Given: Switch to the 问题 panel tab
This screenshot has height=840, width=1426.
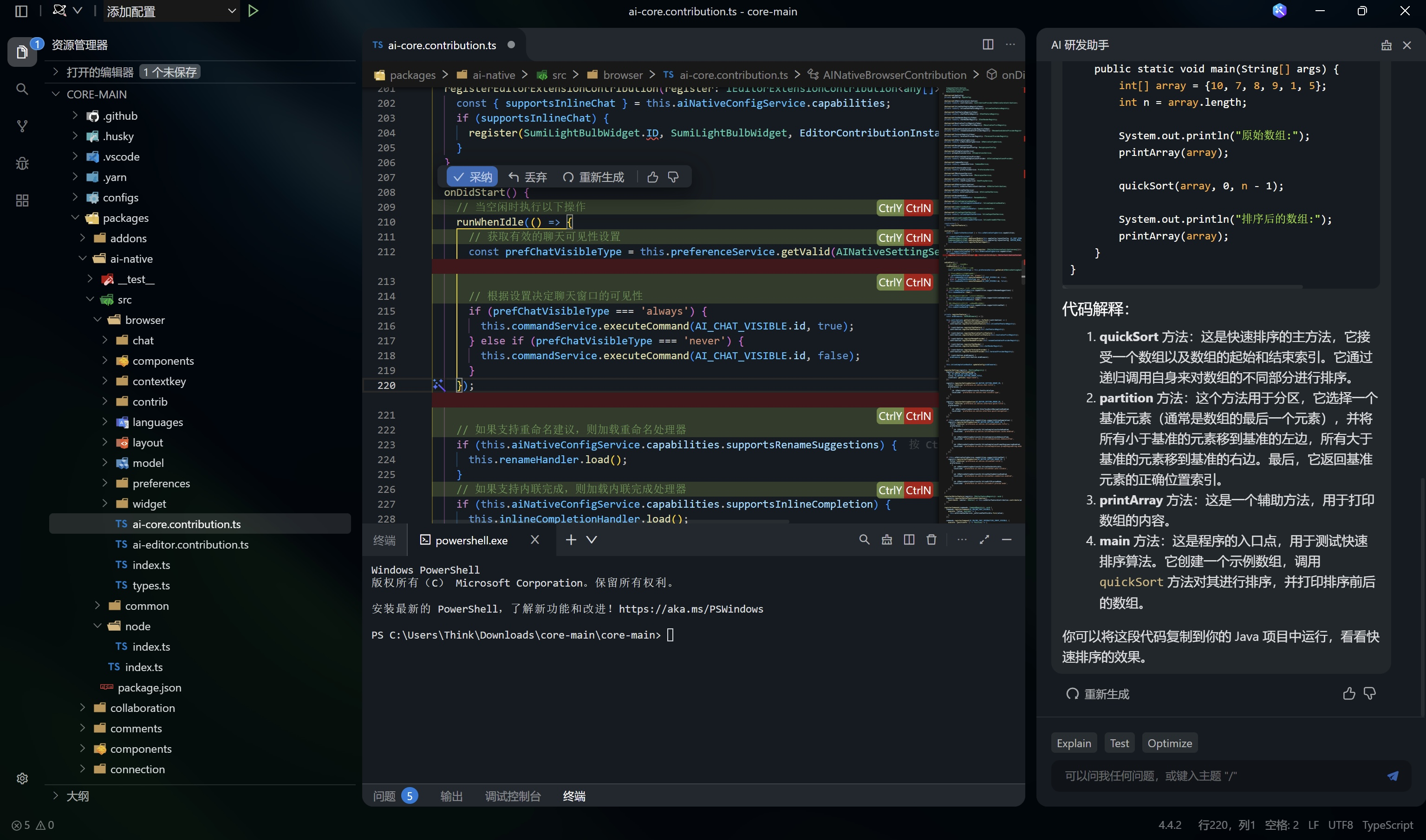Looking at the screenshot, I should coord(384,796).
